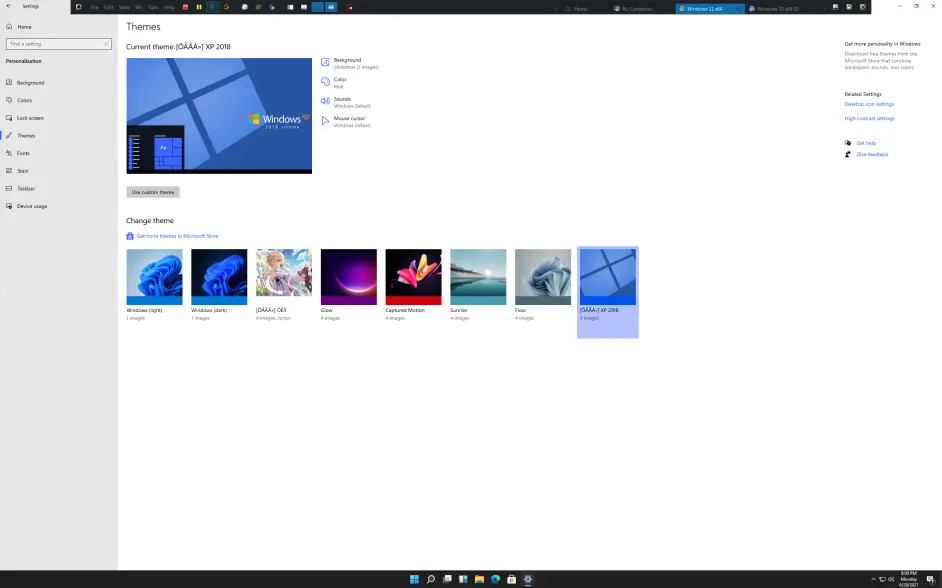Open Desktop icon settings link

[869, 104]
